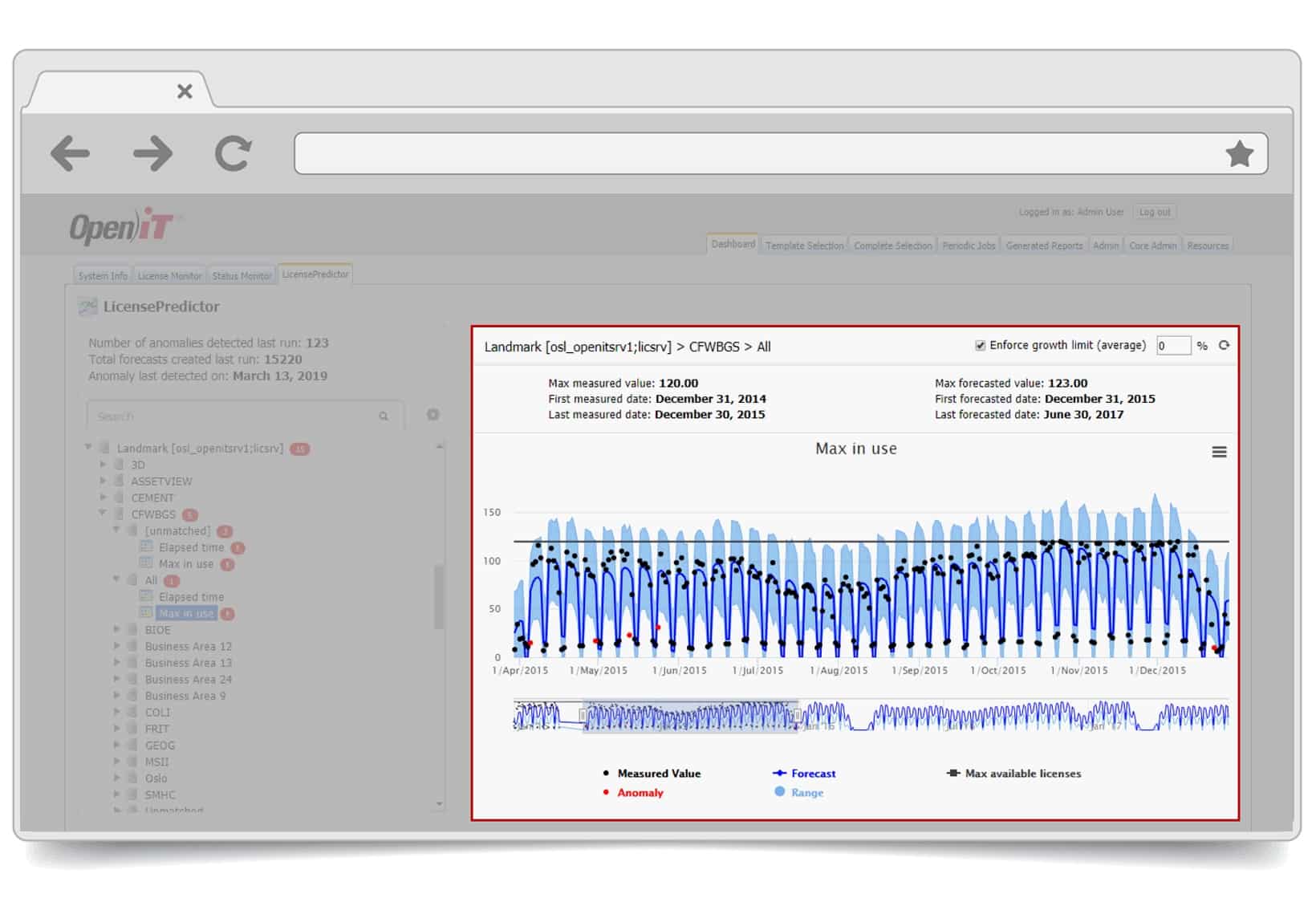Image resolution: width=1316 pixels, height=906 pixels.
Task: Refresh the forecast with the growth limit reload icon
Action: pos(1224,345)
